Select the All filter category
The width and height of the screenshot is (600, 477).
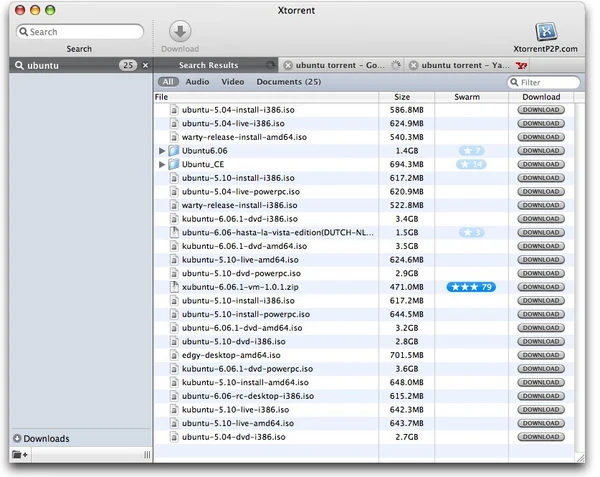168,82
